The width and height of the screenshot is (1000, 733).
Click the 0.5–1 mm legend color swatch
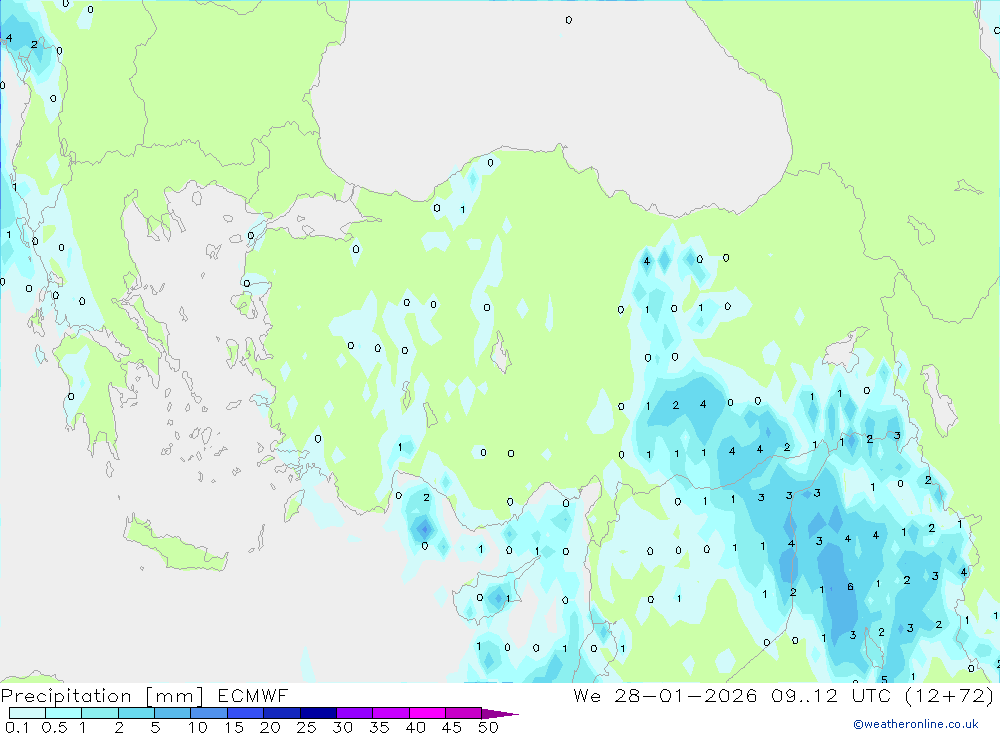64,713
